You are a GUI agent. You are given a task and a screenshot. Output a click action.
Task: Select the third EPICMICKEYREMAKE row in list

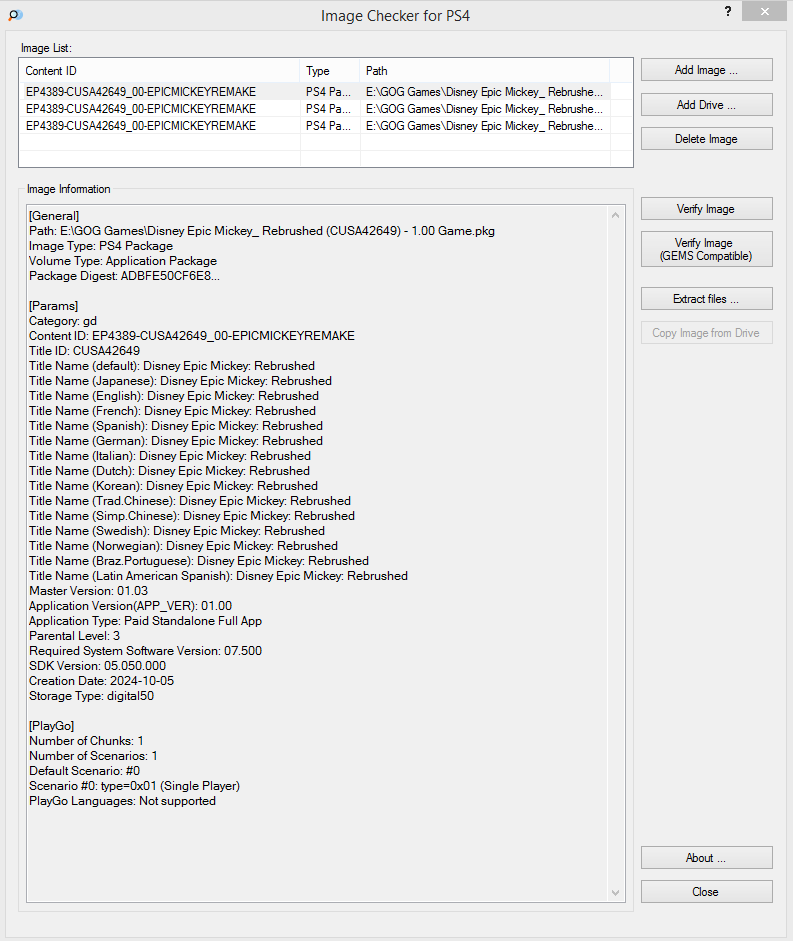click(x=315, y=125)
